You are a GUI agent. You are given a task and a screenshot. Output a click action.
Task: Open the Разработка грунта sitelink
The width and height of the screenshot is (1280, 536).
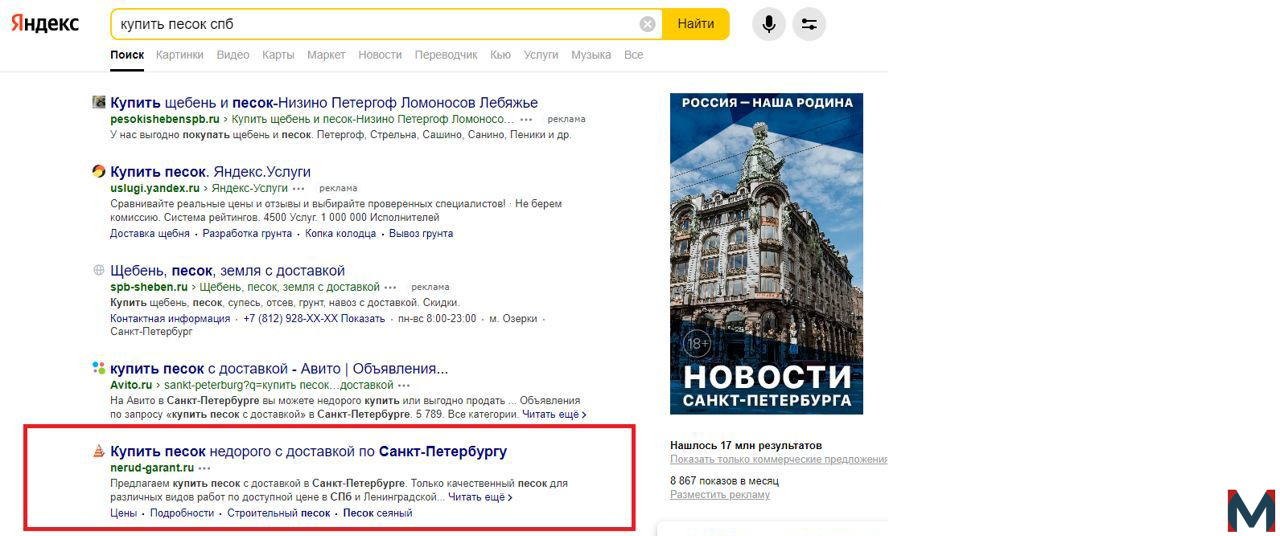tap(247, 234)
